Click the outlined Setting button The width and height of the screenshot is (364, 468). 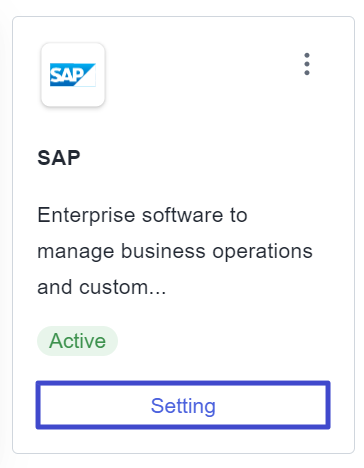point(183,405)
